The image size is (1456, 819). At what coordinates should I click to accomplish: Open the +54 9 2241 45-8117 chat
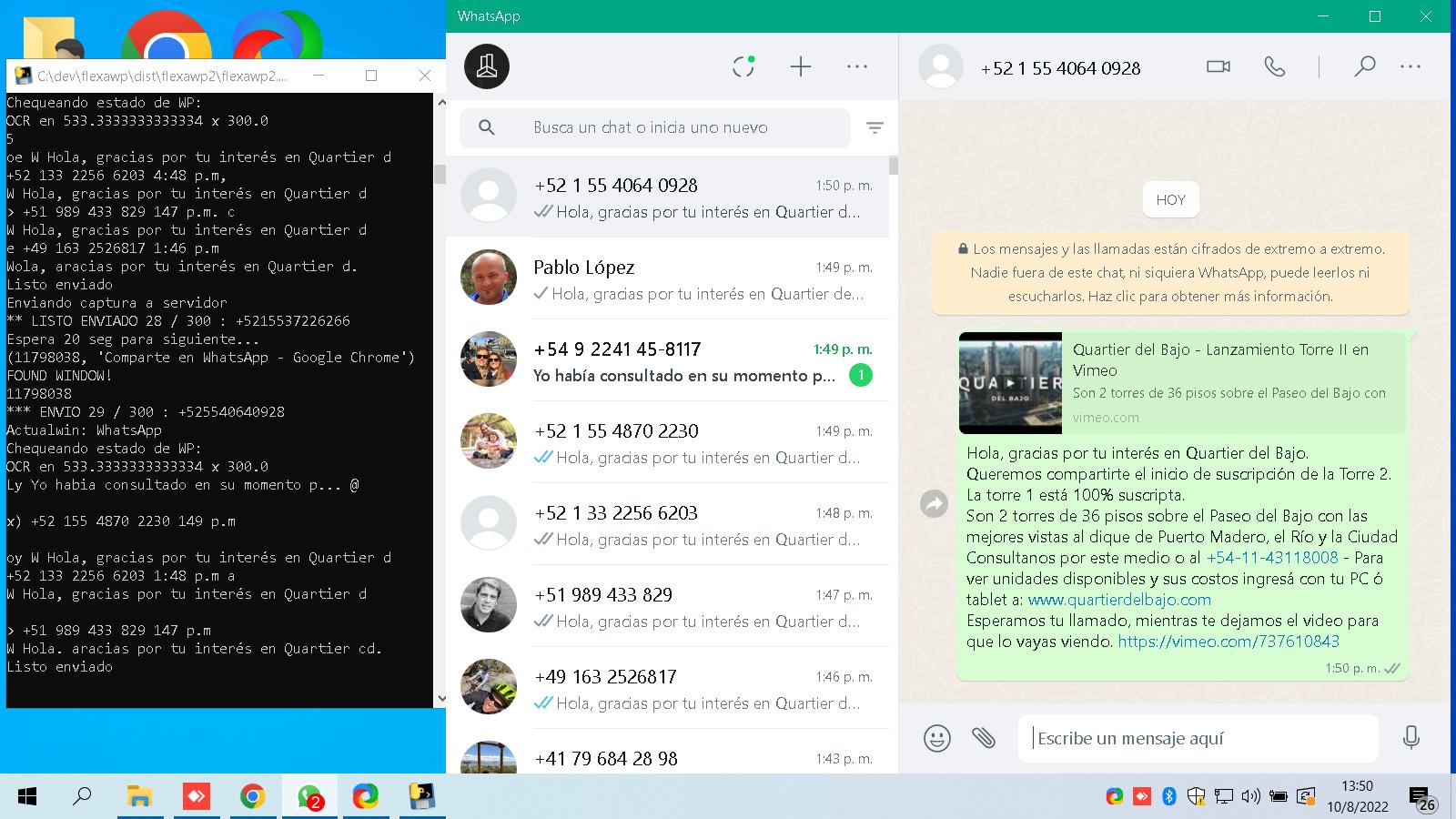click(x=667, y=360)
